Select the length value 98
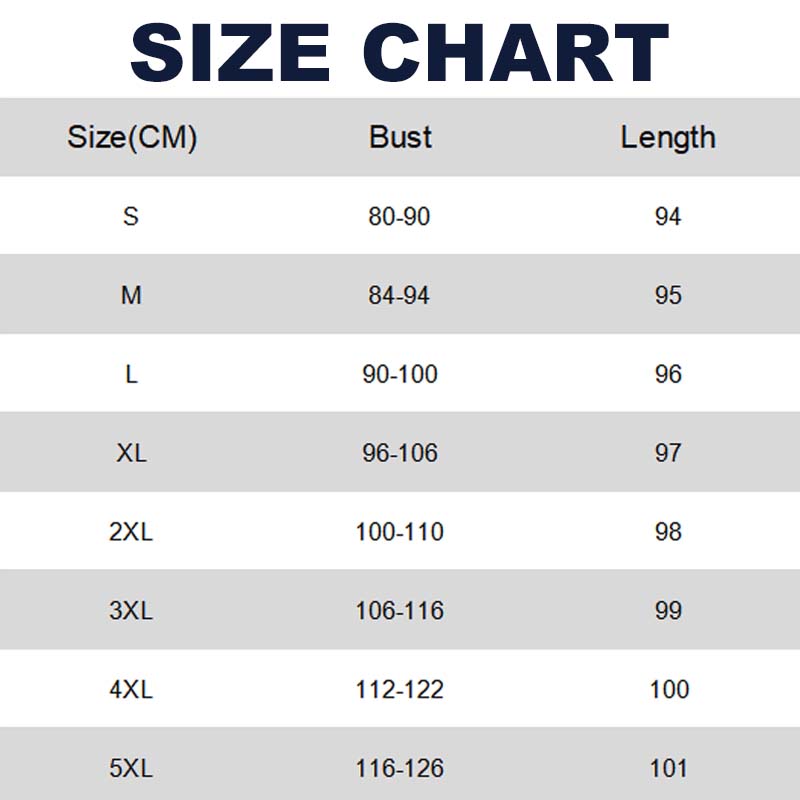The width and height of the screenshot is (800, 800). [x=668, y=532]
